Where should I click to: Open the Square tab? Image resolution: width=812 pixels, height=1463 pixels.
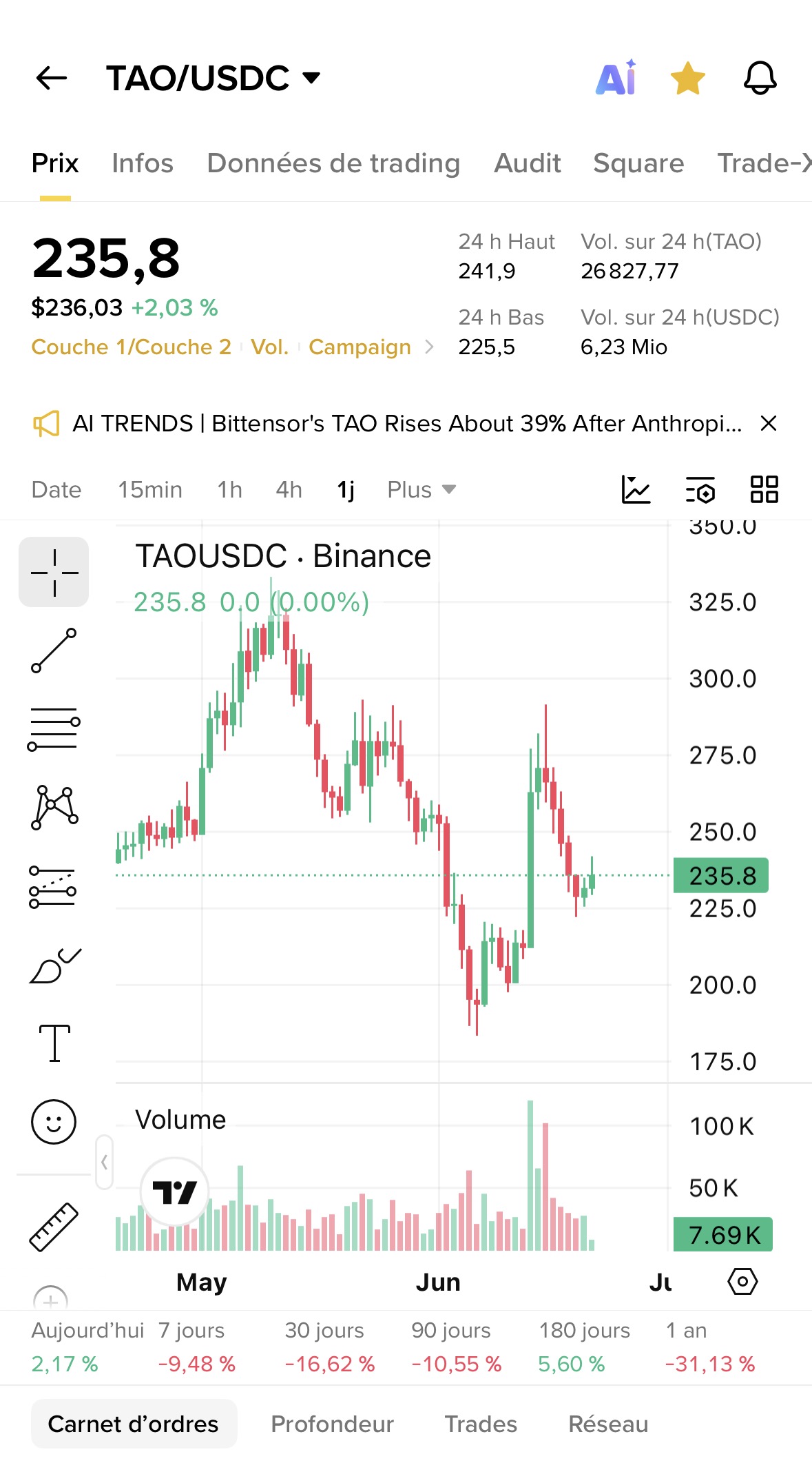coord(638,163)
